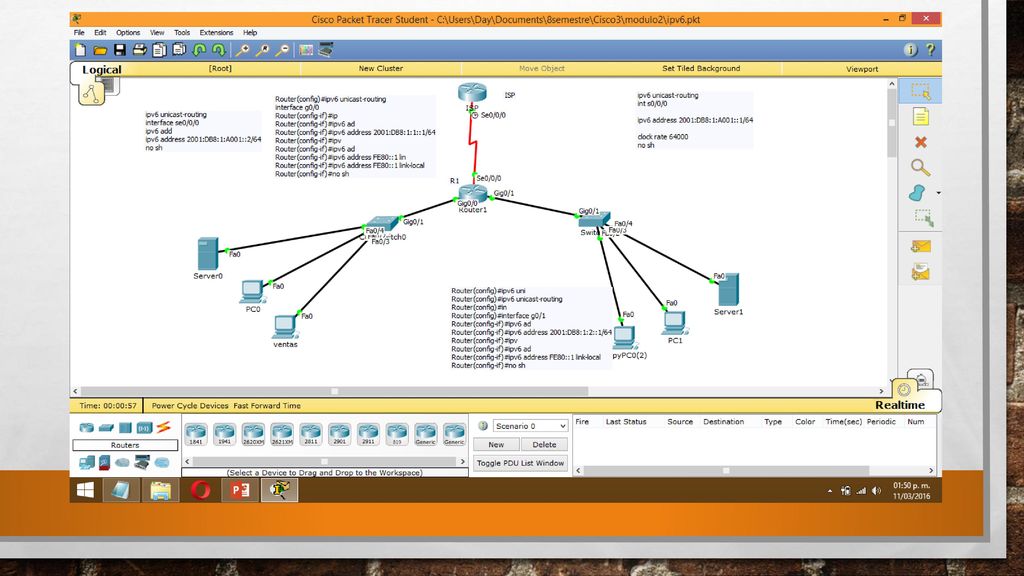Viewport: 1024px width, 576px height.
Task: Pick the 2911 router model
Action: 368,434
